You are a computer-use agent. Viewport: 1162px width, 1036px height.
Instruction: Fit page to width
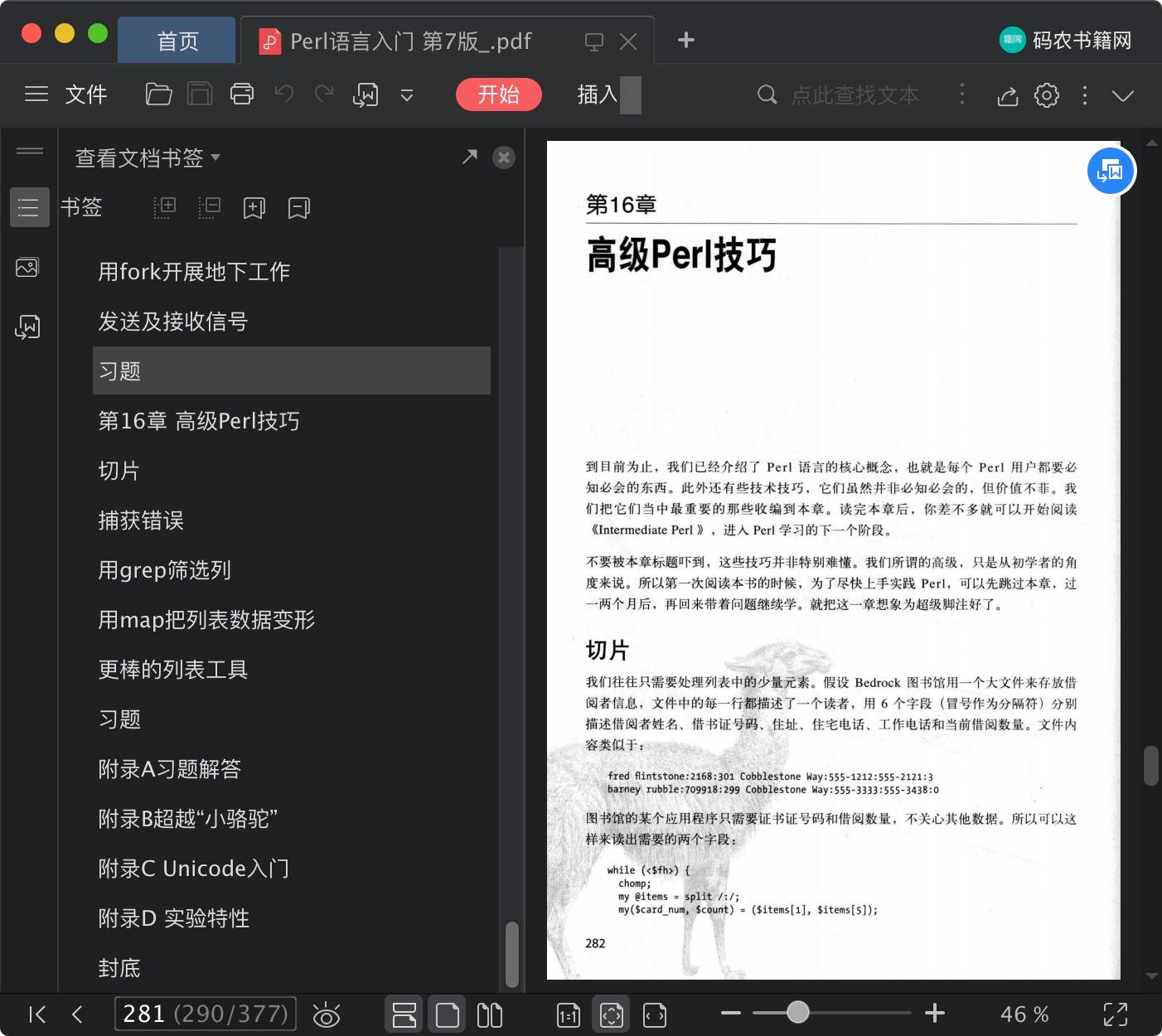pos(655,1015)
